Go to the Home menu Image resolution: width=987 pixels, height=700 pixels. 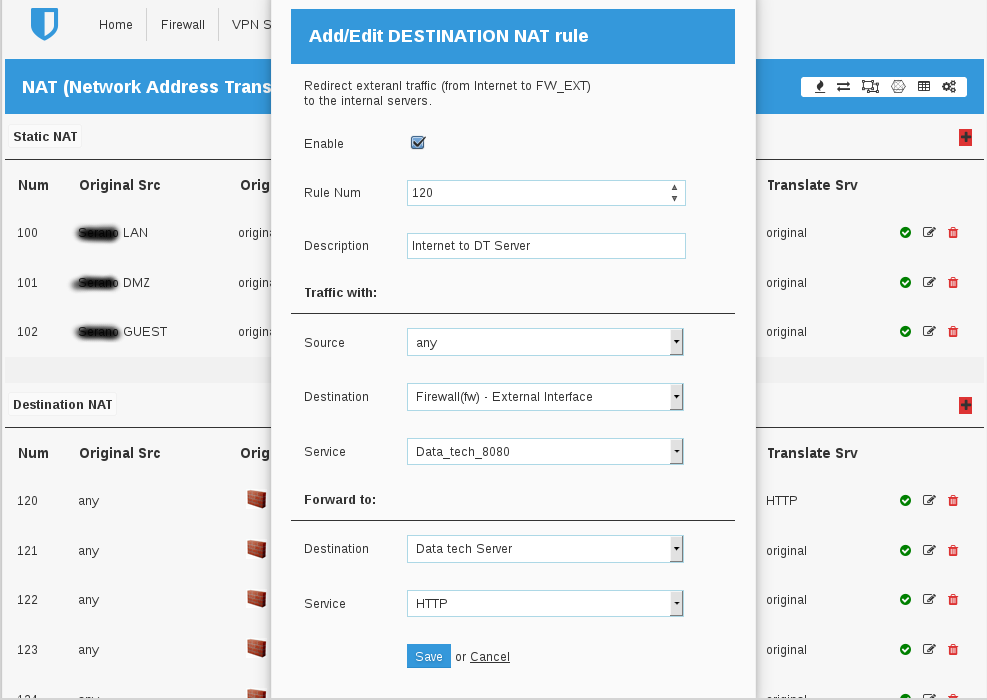click(116, 25)
